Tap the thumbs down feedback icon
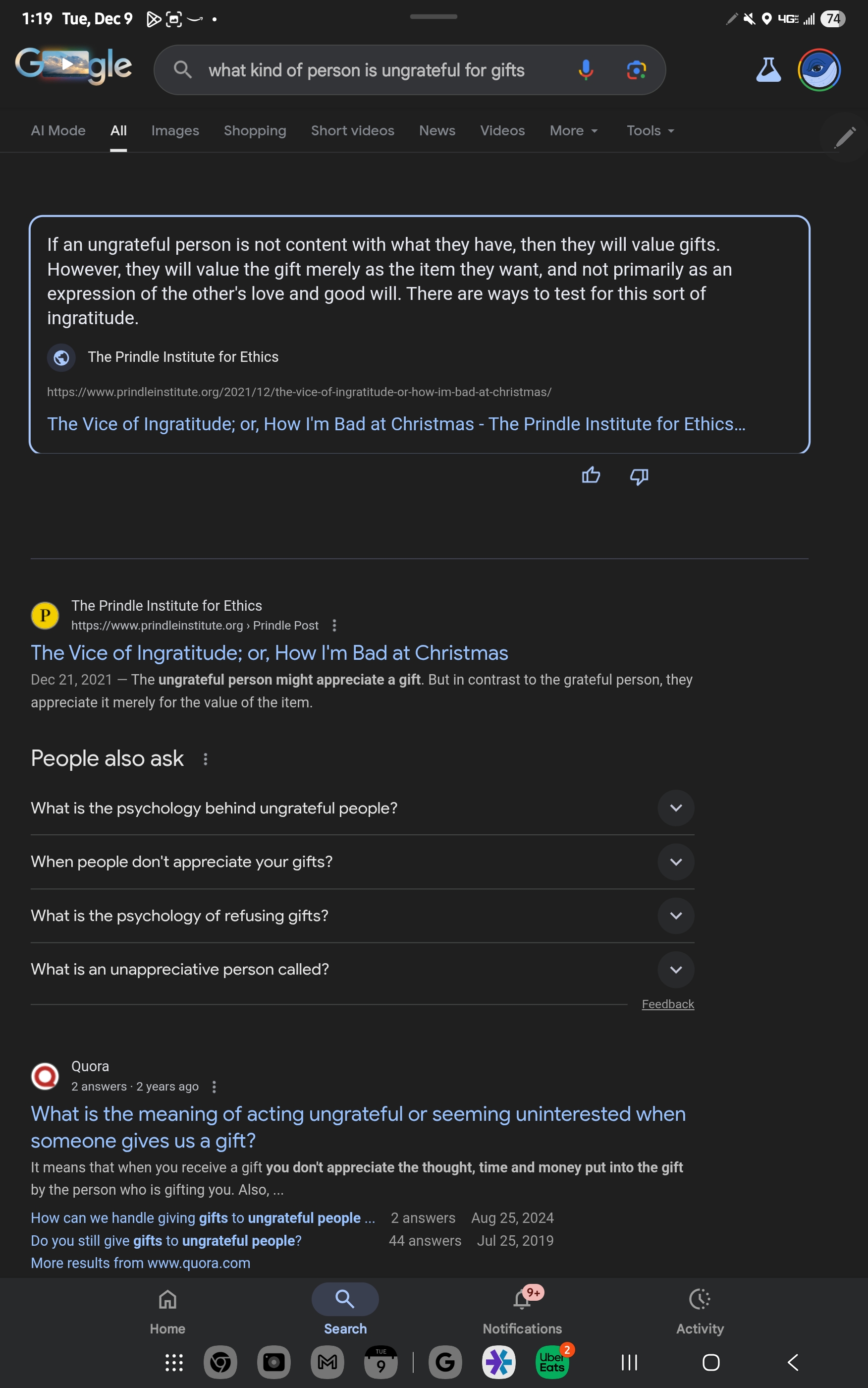Image resolution: width=868 pixels, height=1388 pixels. click(x=639, y=475)
